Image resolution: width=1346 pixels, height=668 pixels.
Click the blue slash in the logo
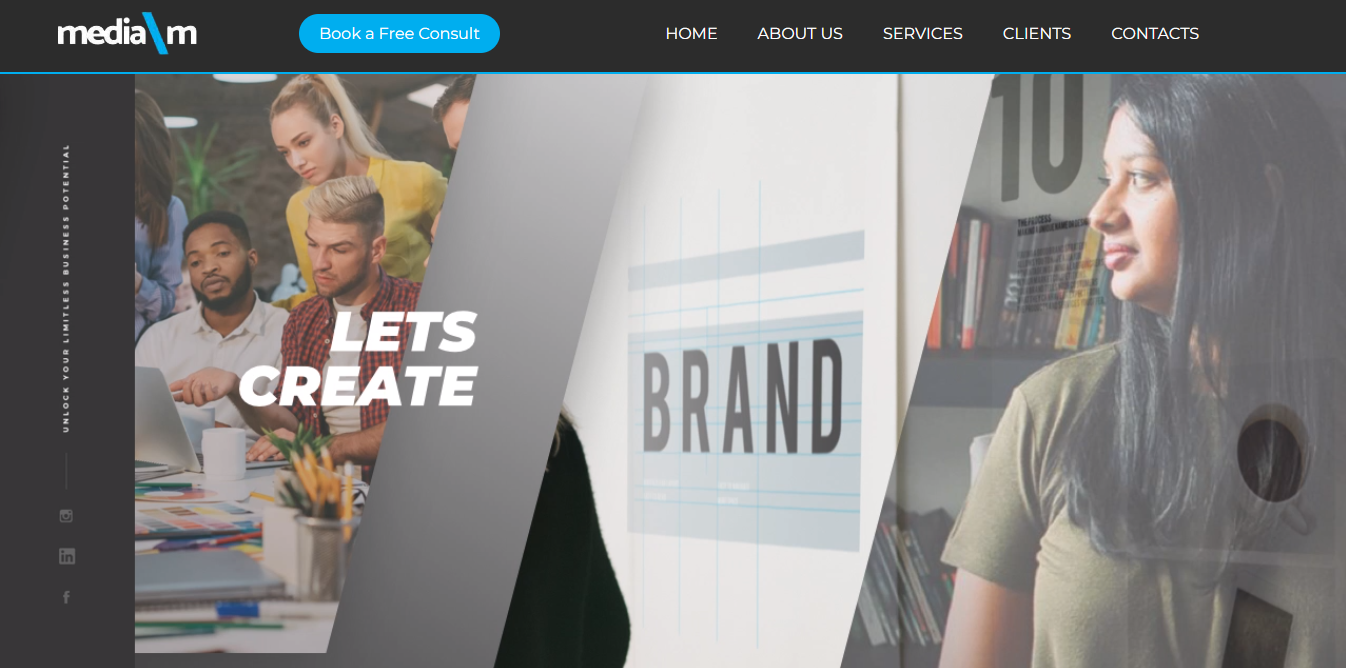click(x=153, y=33)
